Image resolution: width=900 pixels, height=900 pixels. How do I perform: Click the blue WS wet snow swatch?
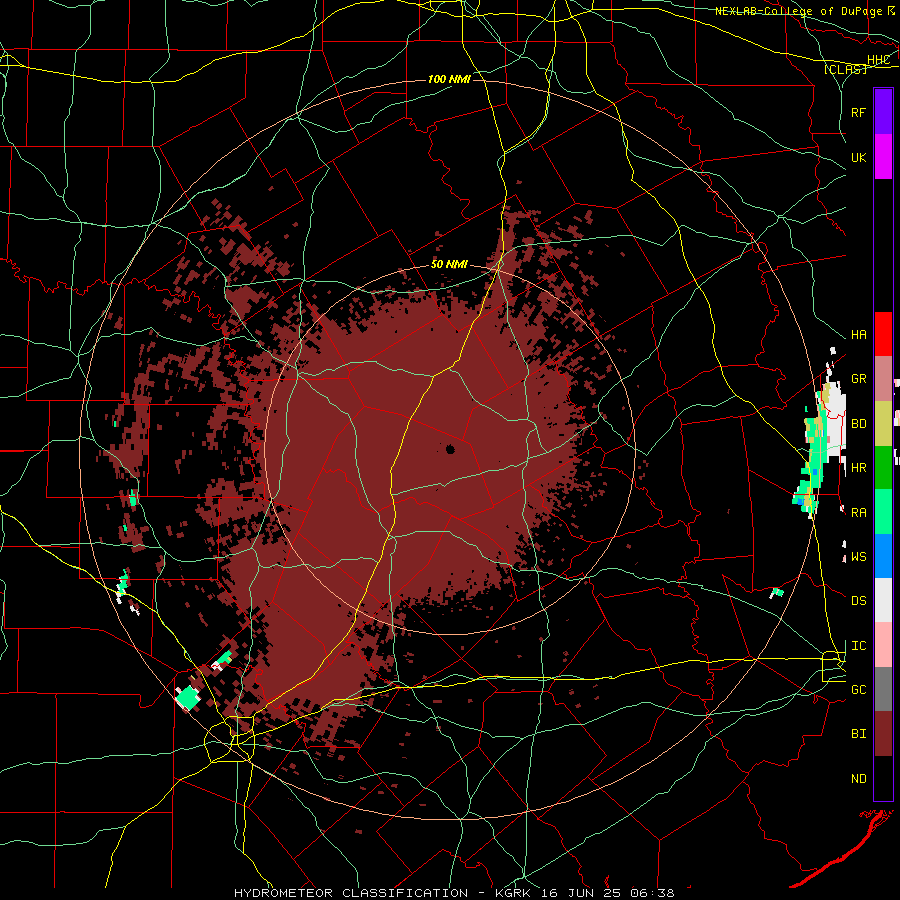[x=883, y=556]
